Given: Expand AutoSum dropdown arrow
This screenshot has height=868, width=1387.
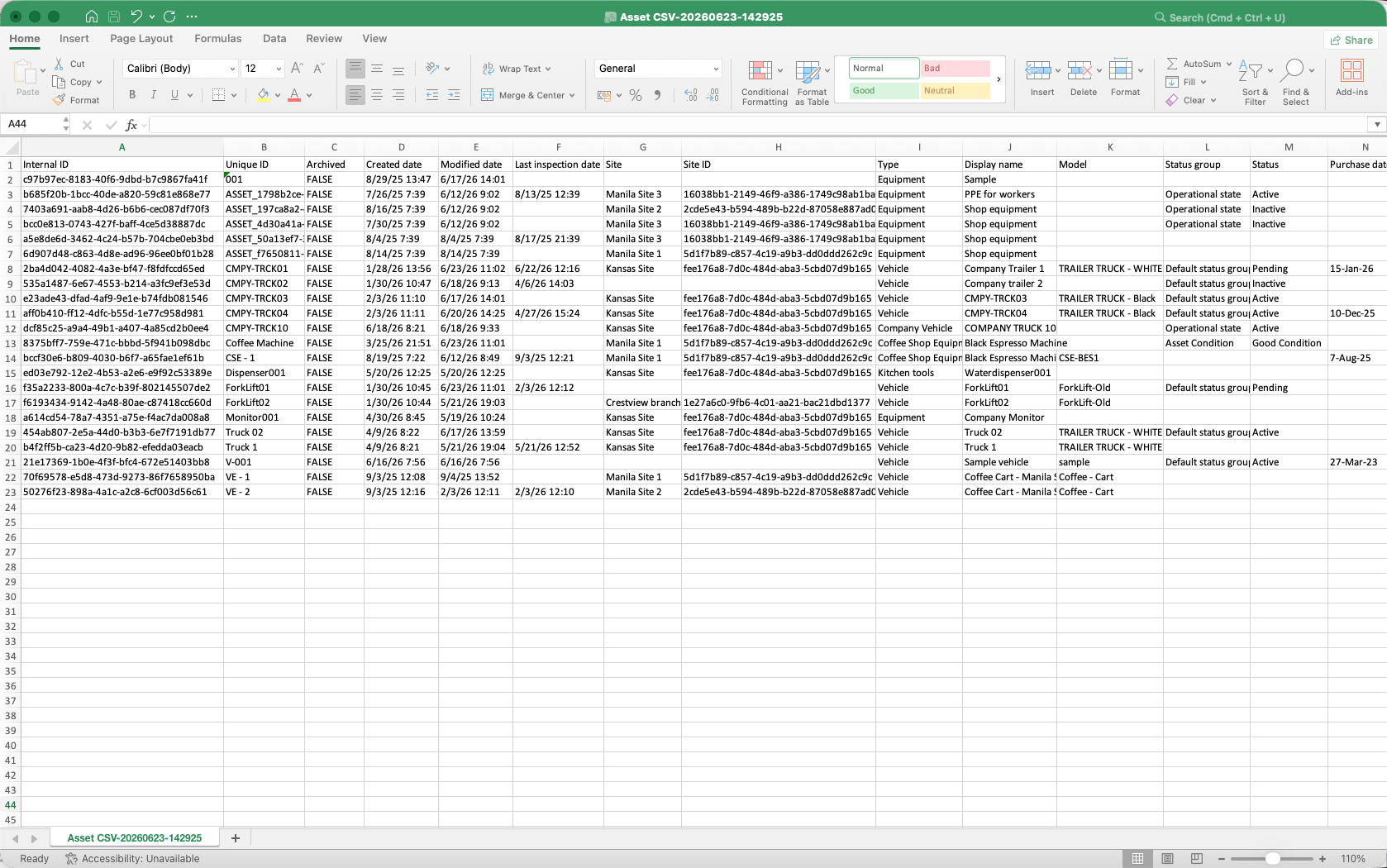Looking at the screenshot, I should pyautogui.click(x=1229, y=64).
